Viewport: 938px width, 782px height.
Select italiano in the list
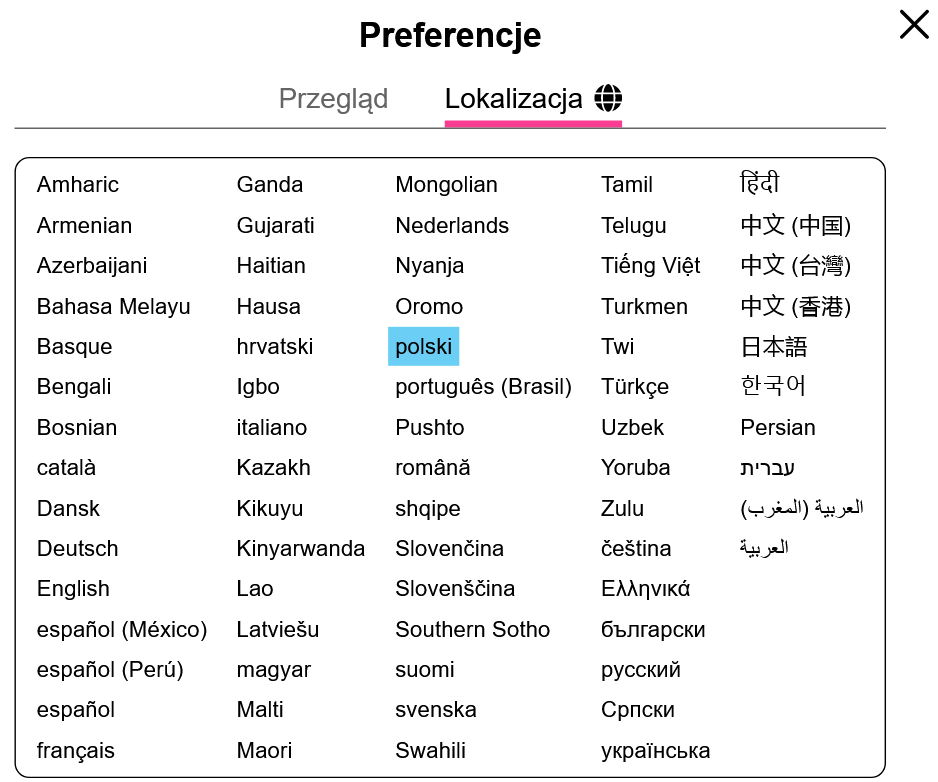(272, 428)
